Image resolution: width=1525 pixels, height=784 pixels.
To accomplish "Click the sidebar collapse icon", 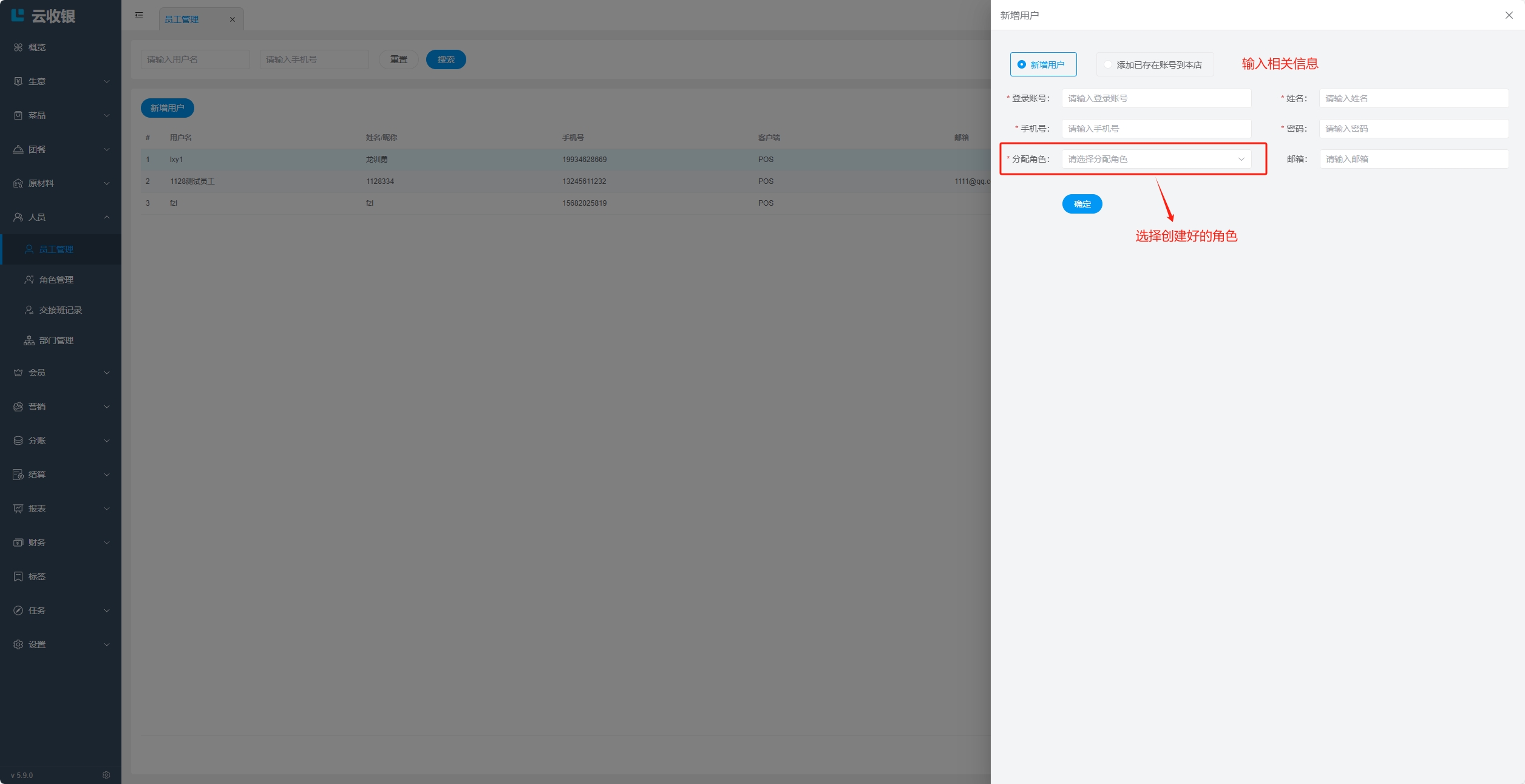I will coord(139,15).
